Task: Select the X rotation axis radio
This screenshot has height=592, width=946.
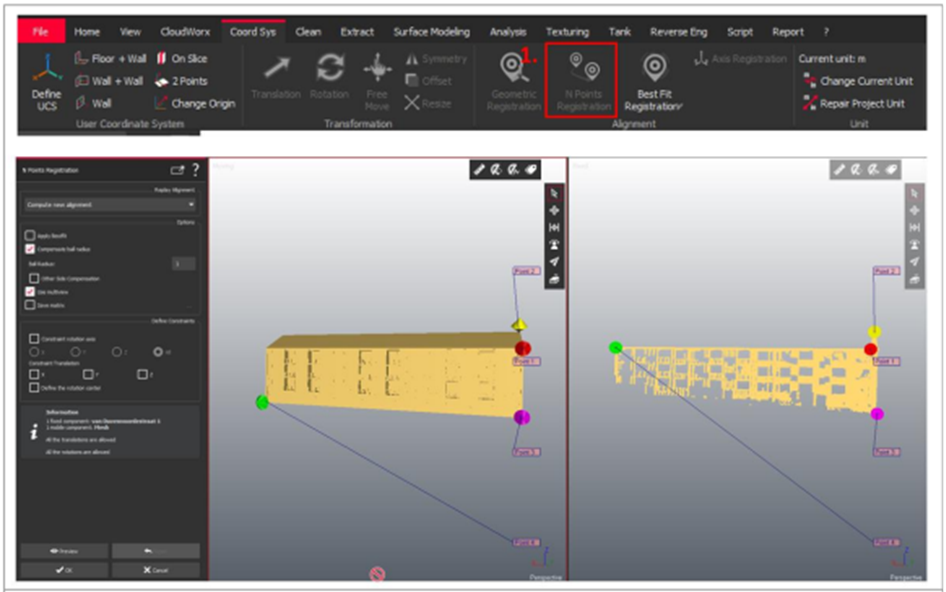Action: (x=34, y=351)
